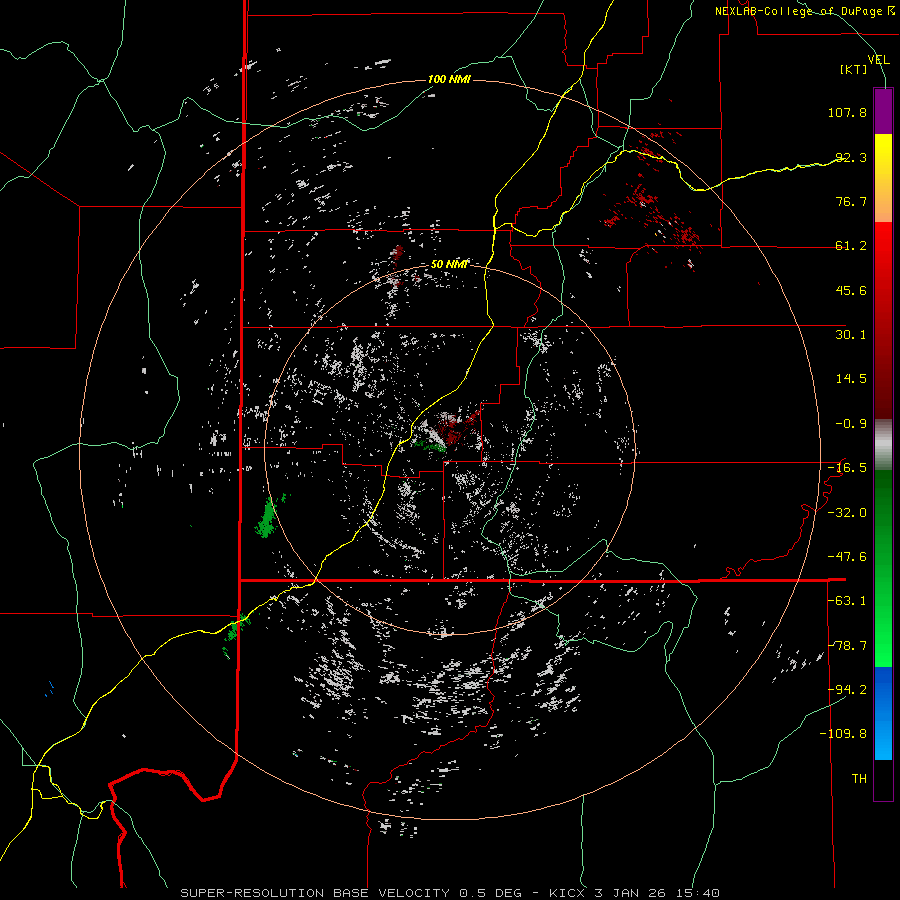This screenshot has width=900, height=900.
Task: Click the Super-Resolution Base Velocity caption text
Action: coord(449,893)
